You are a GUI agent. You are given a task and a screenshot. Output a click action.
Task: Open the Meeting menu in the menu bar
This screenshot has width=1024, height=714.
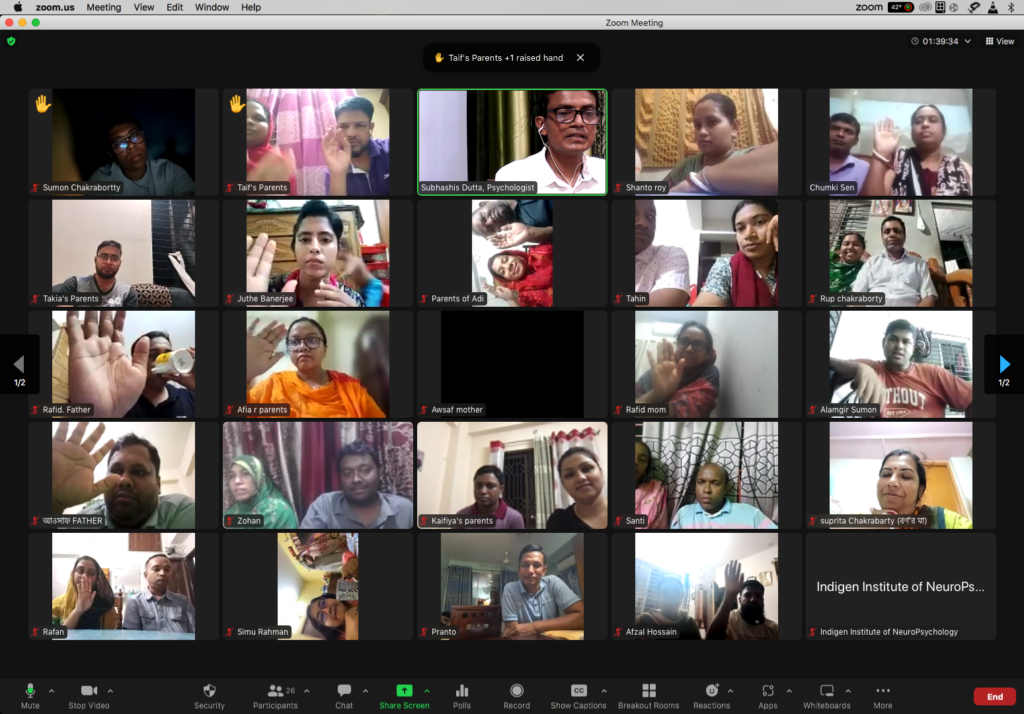pos(103,7)
